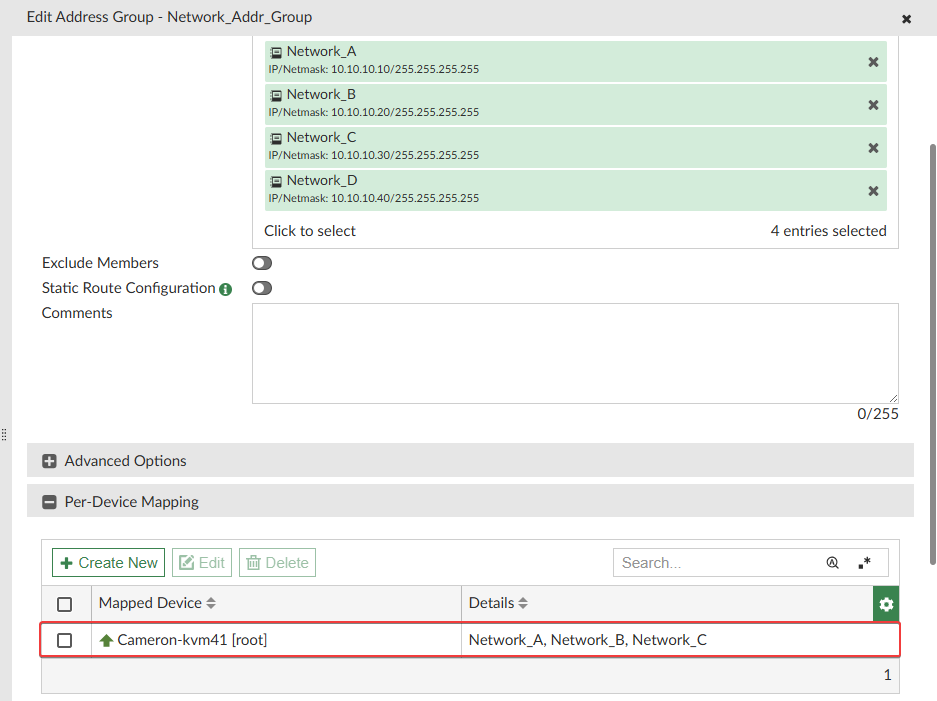Click the Delete button
This screenshot has width=937, height=701.
pos(277,563)
